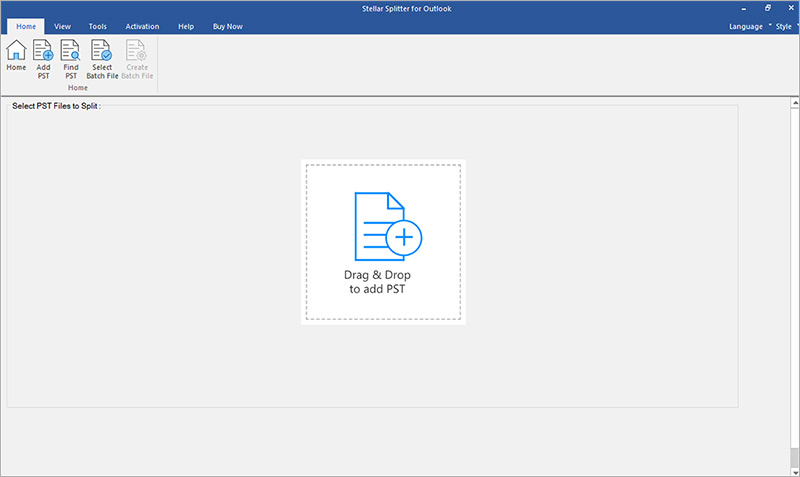Minimize the Stellar Splitter window
This screenshot has width=800, height=477.
point(744,9)
